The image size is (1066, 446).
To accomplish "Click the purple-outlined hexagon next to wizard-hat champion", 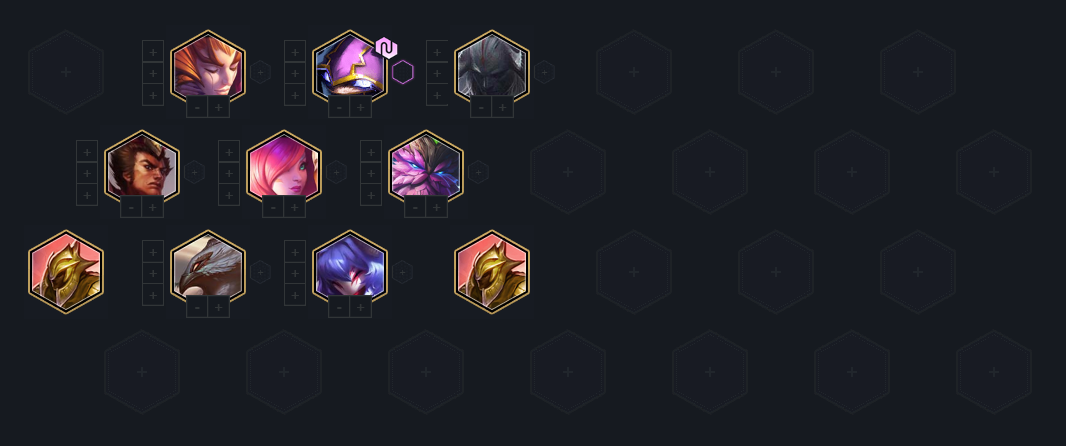I will point(402,72).
